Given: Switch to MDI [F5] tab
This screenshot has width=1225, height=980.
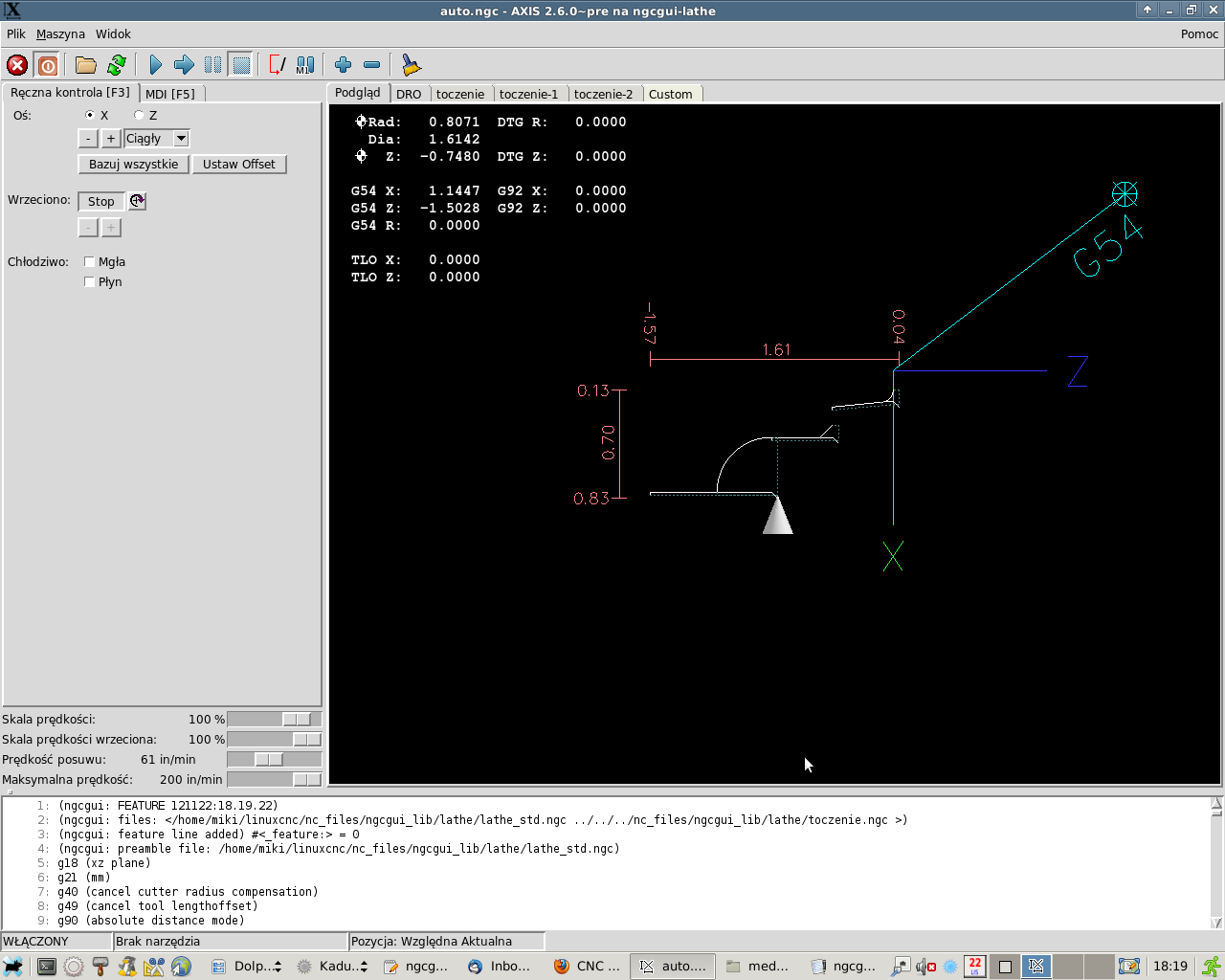Looking at the screenshot, I should [170, 94].
